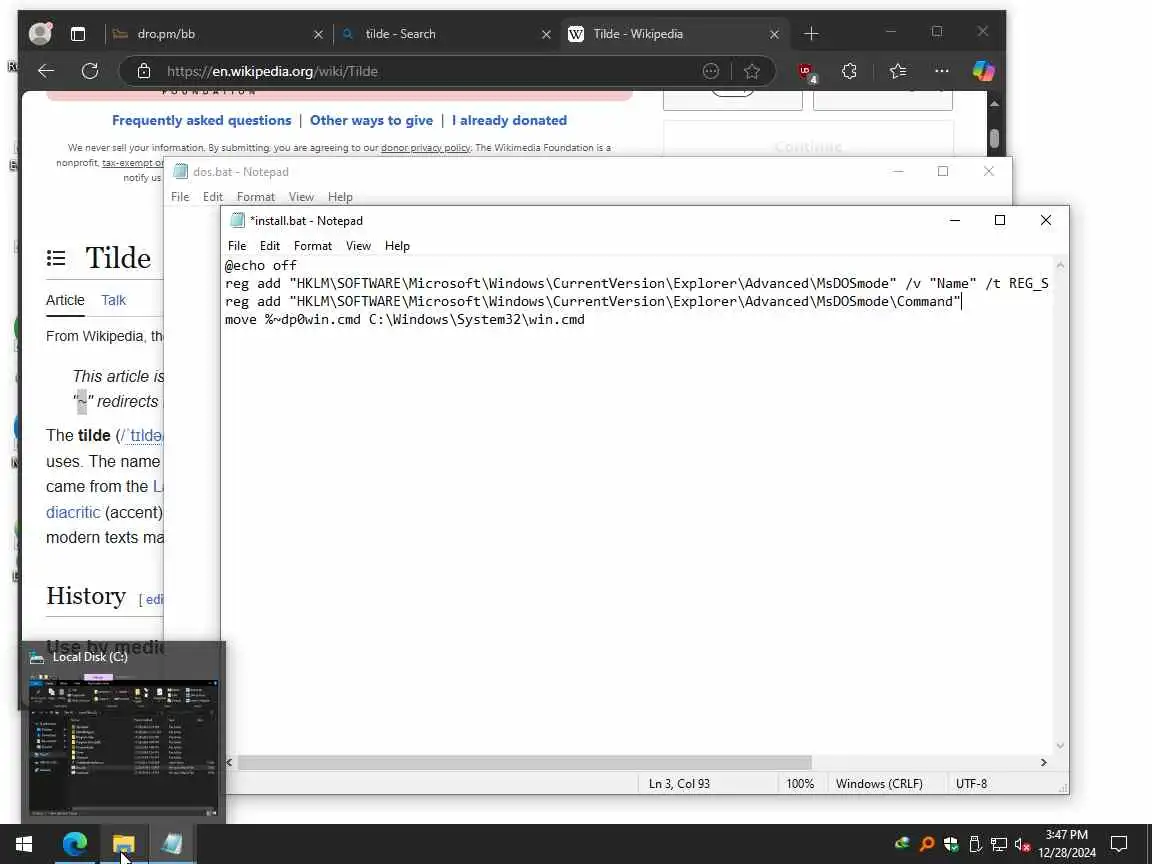The height and width of the screenshot is (864, 1152).
Task: View site information lock icon
Action: point(144,71)
